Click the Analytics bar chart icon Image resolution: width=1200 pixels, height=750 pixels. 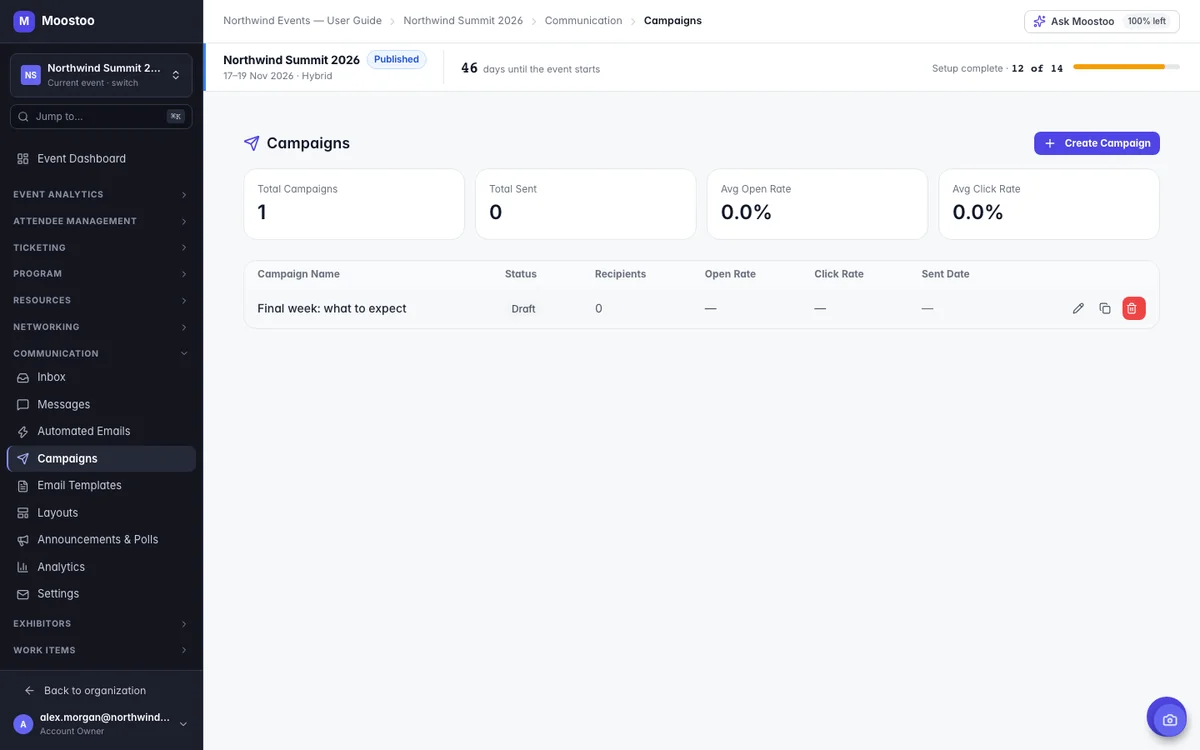(x=23, y=567)
